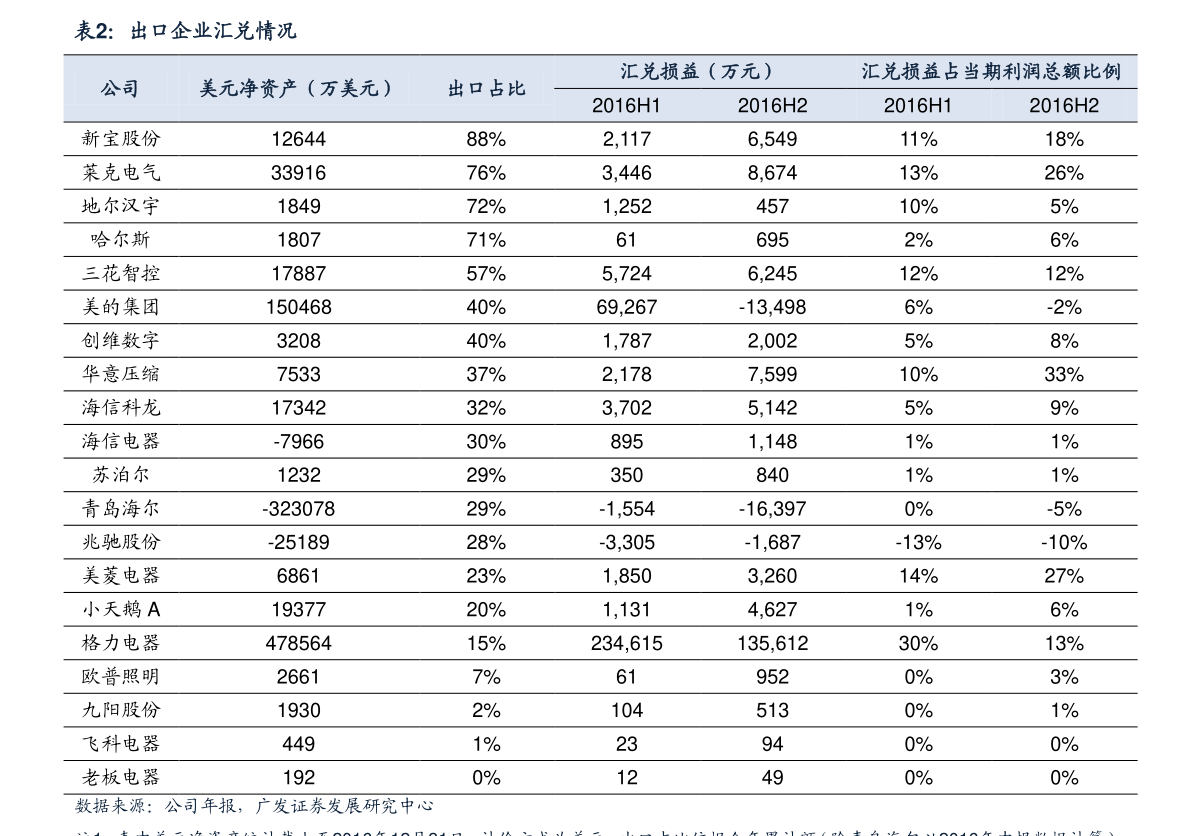Select the 76% export share cell
The image size is (1191, 836).
pyautogui.click(x=486, y=172)
